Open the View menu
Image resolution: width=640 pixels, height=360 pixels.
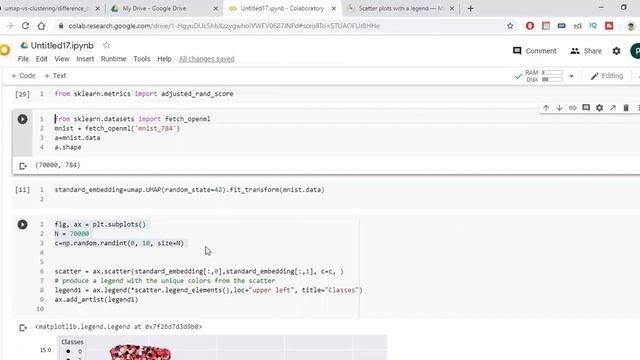[x=62, y=59]
